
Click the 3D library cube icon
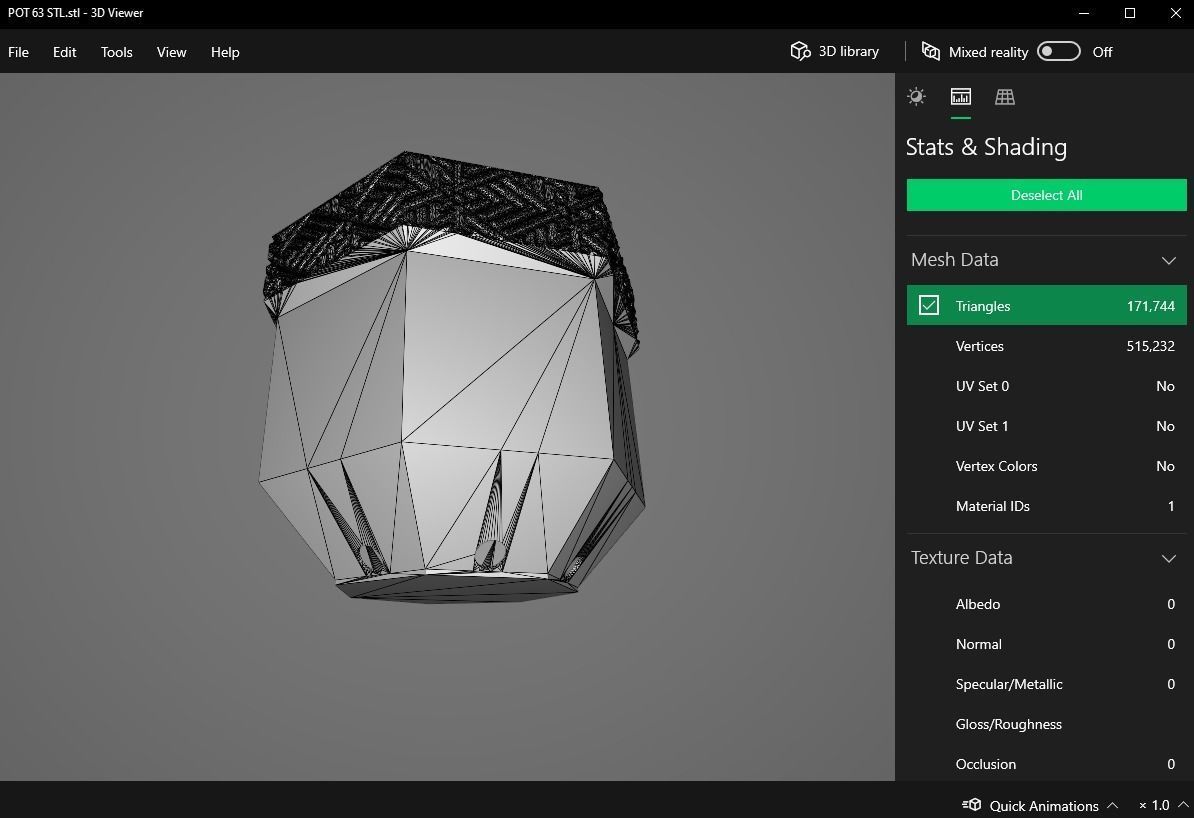800,51
